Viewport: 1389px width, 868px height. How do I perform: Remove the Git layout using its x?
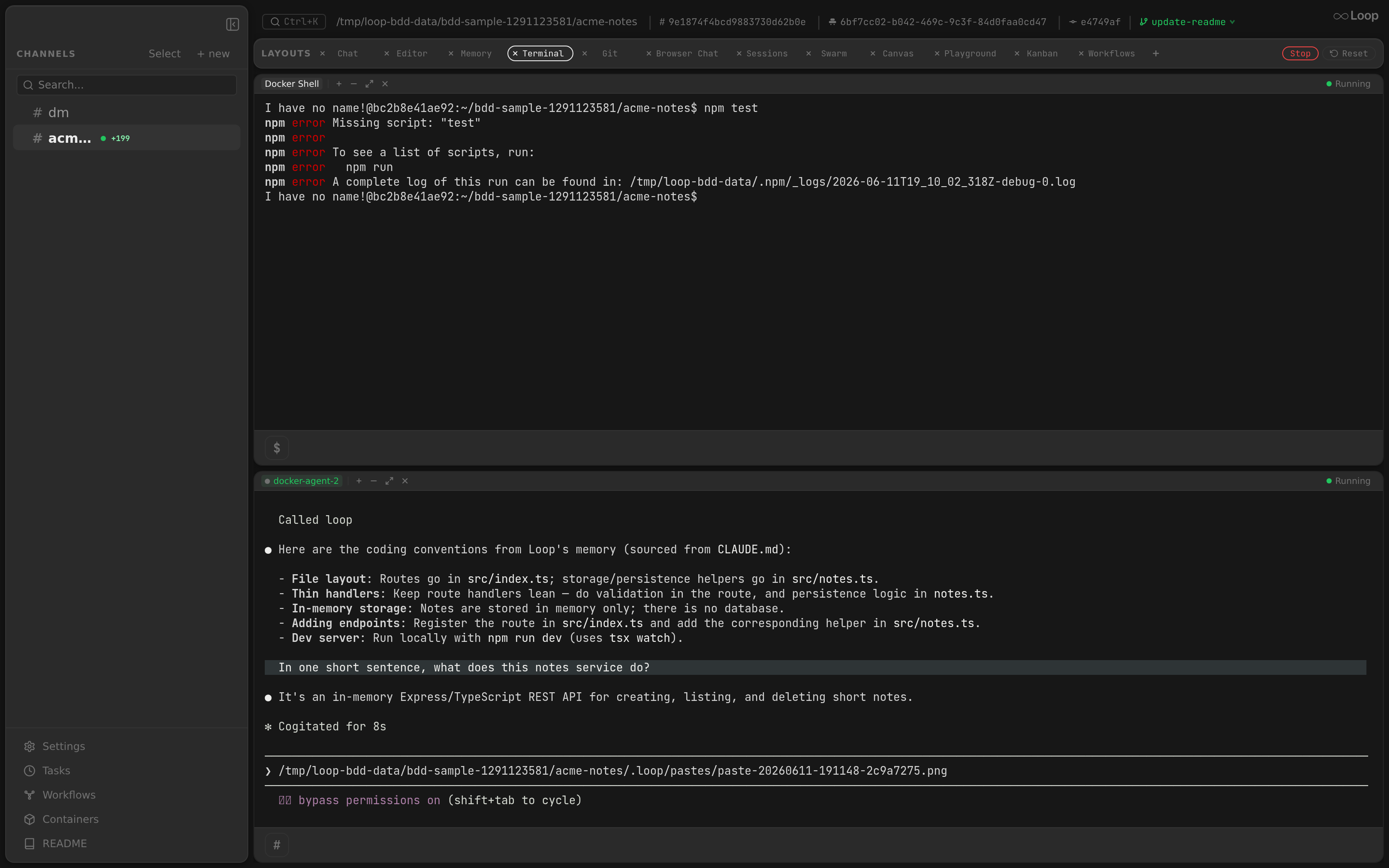click(584, 53)
